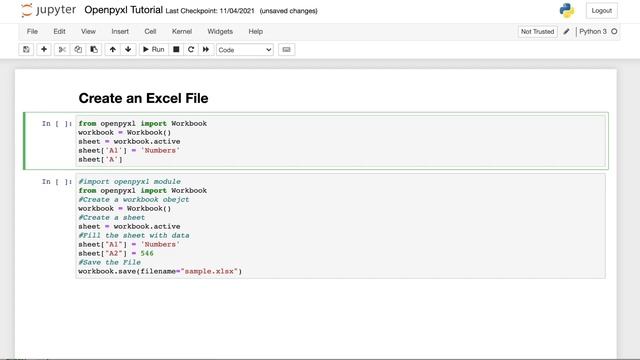Click the (unsaved changes) status text

(289, 11)
